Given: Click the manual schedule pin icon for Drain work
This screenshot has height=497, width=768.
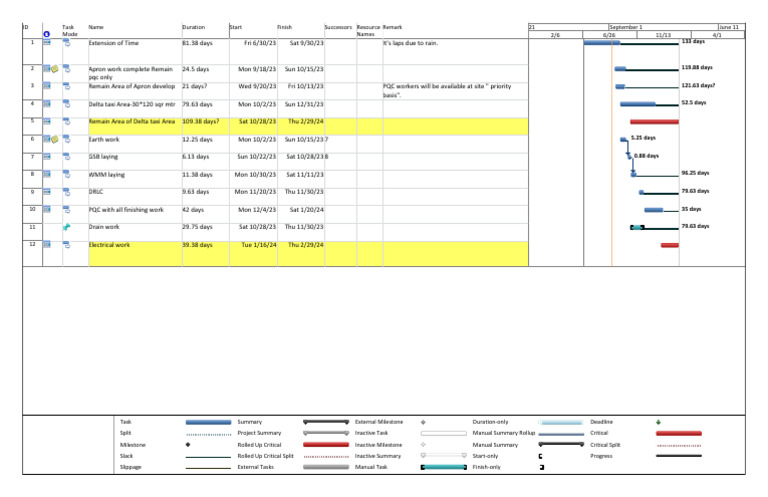Looking at the screenshot, I should pos(67,227).
